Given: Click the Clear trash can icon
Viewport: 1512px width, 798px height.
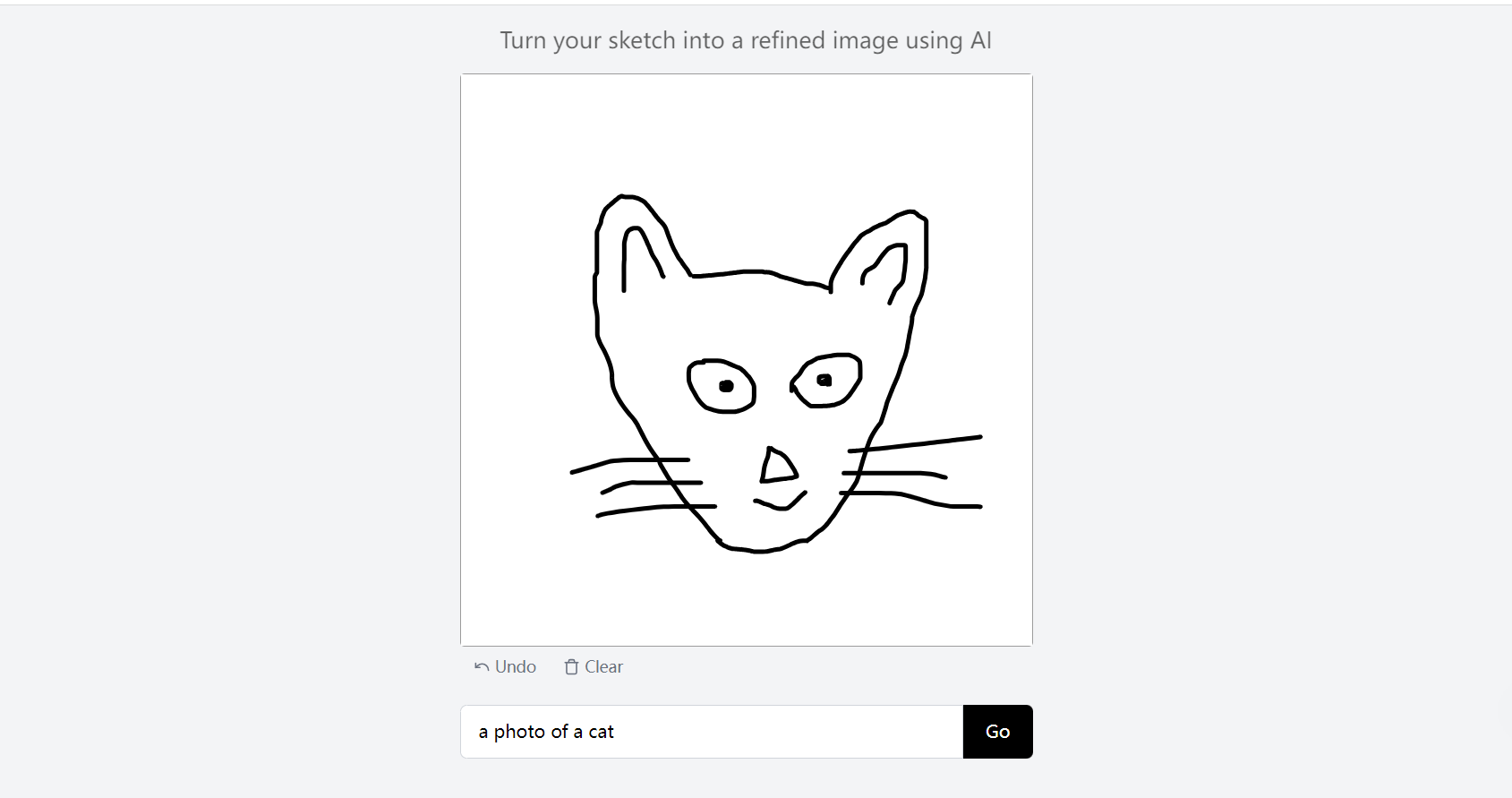Looking at the screenshot, I should pos(571,667).
